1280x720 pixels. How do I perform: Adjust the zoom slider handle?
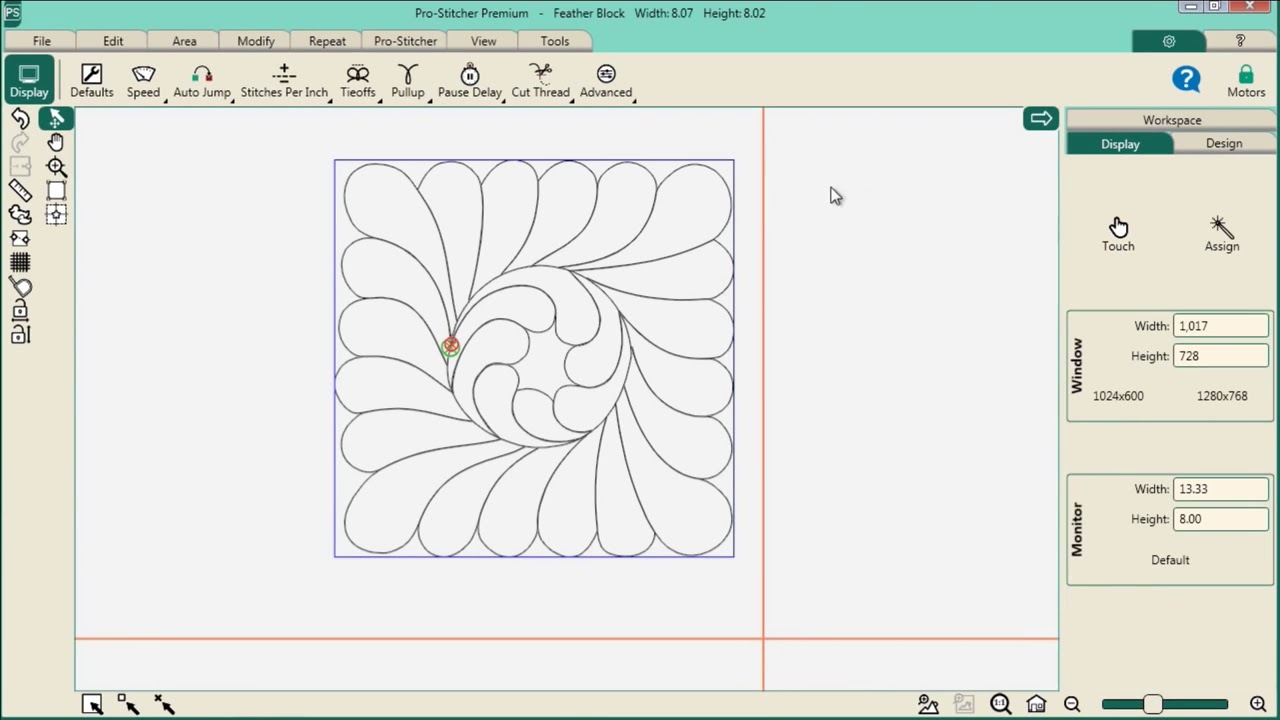pos(1153,704)
